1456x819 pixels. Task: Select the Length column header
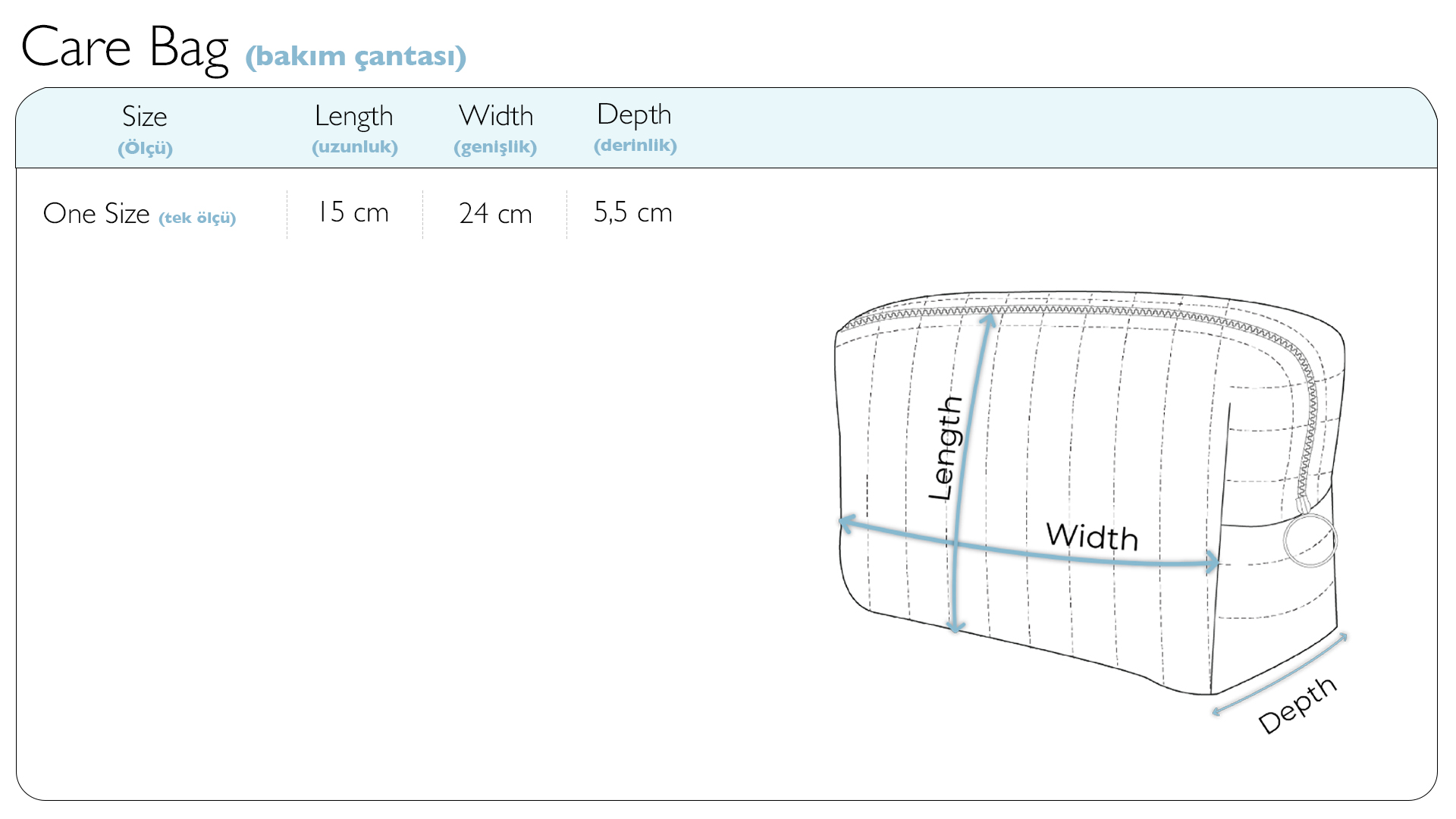(x=354, y=116)
